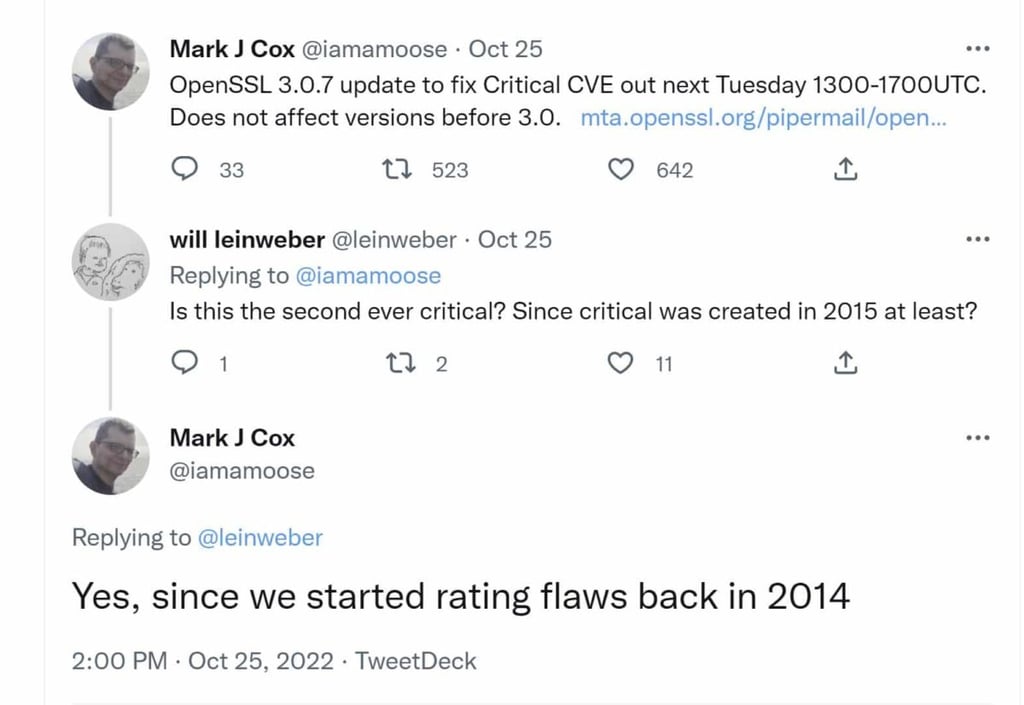This screenshot has width=1024, height=705.
Task: Reply to Mark J Cox's OpenSSL tweet
Action: point(184,169)
